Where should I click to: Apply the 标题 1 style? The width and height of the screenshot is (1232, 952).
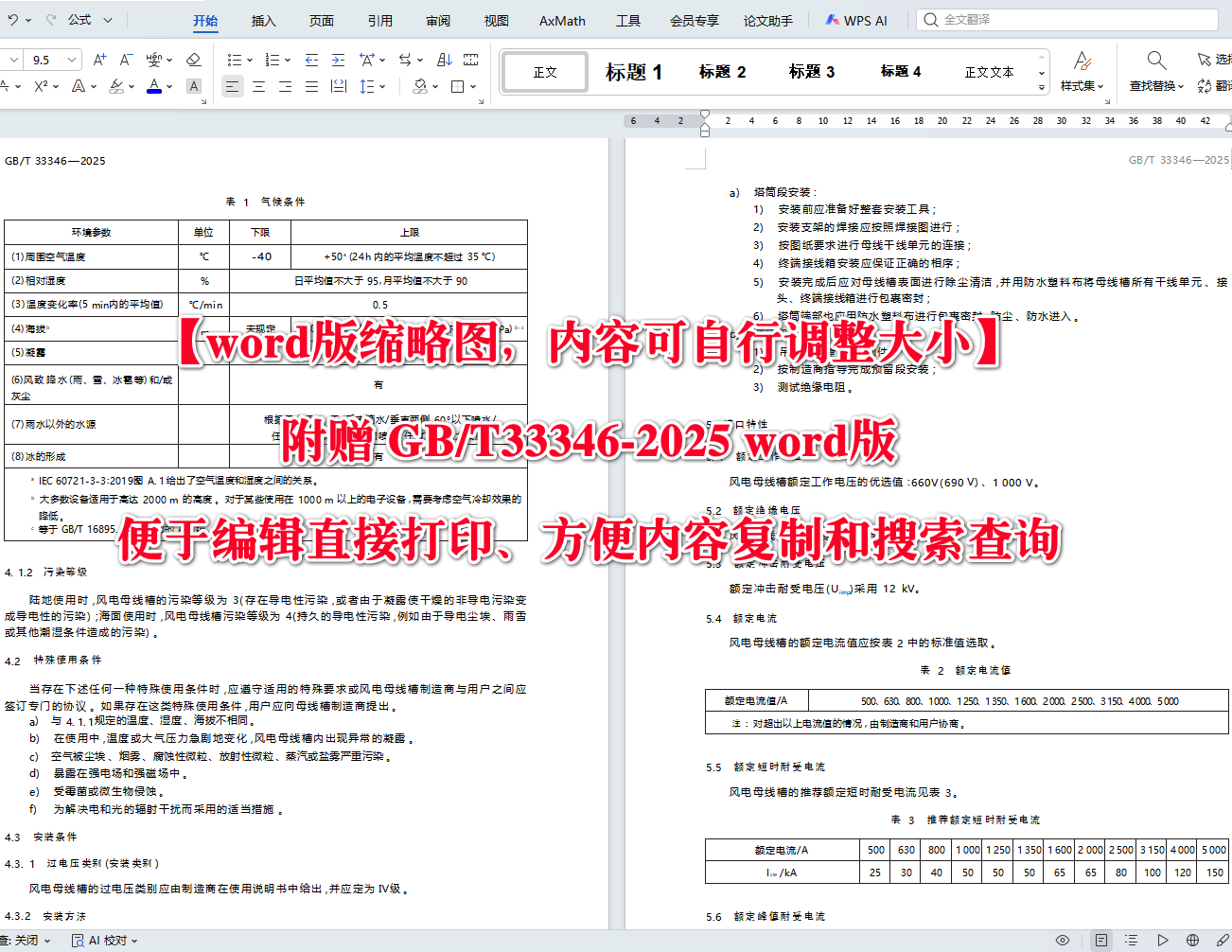[634, 71]
